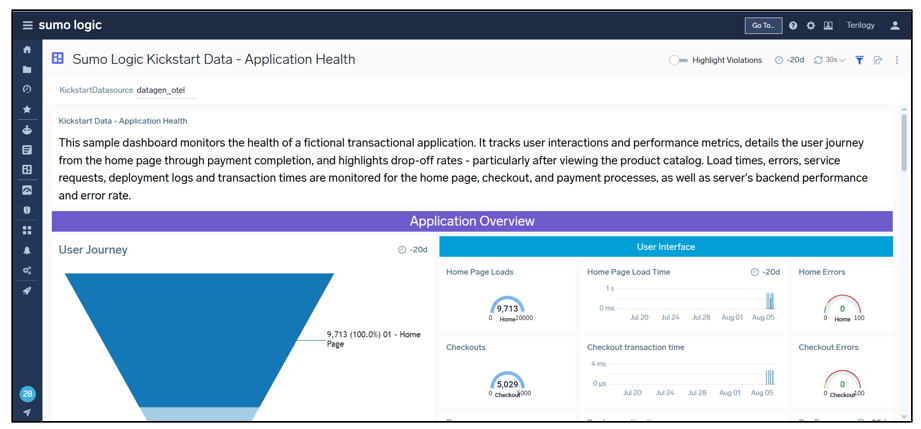Open Recents clock icon in sidebar
Screen dimensions: 921x429
[x=27, y=90]
